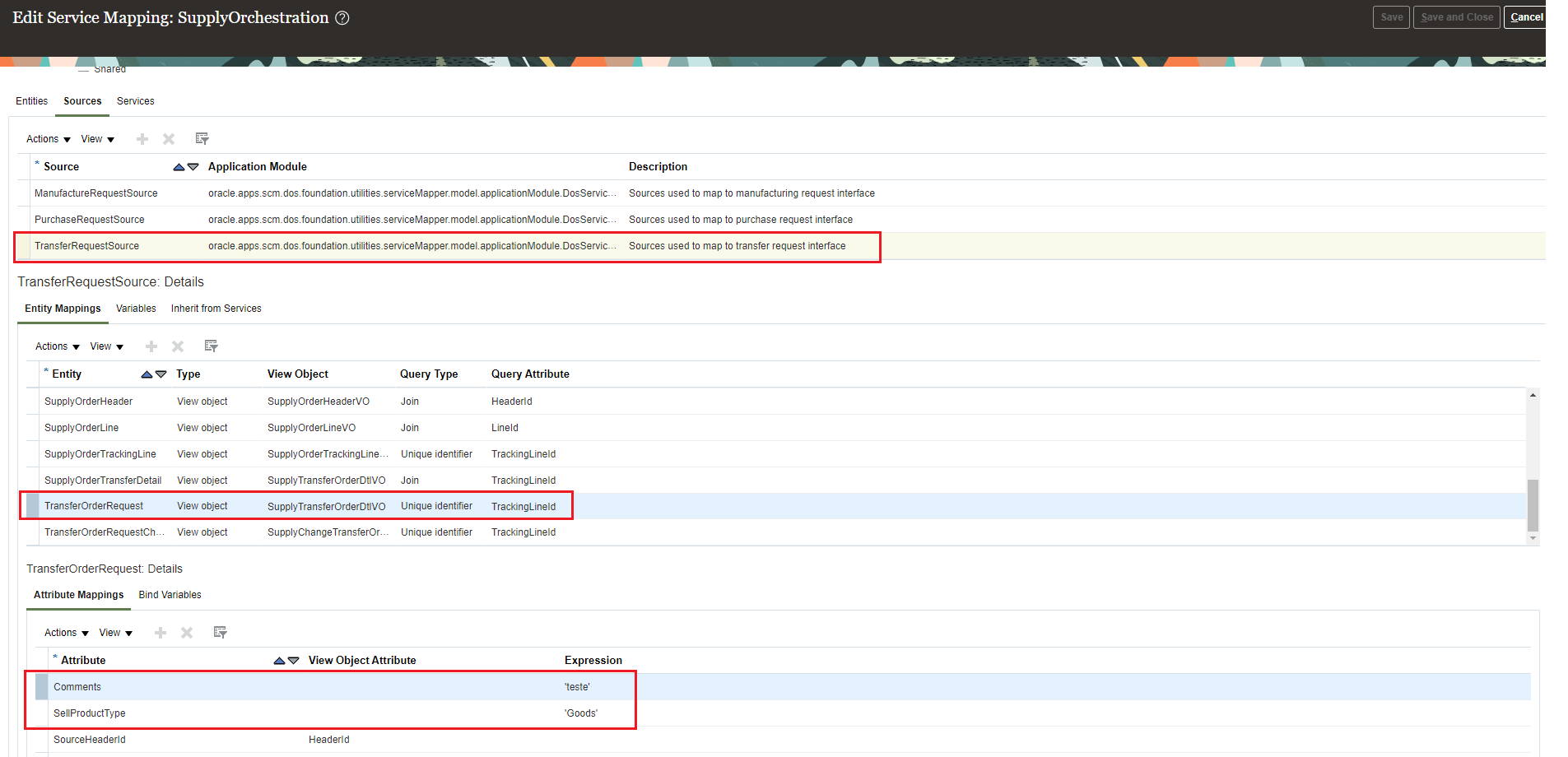1568x757 pixels.
Task: Open View menu in Entity Mappings toolbar
Action: [107, 346]
